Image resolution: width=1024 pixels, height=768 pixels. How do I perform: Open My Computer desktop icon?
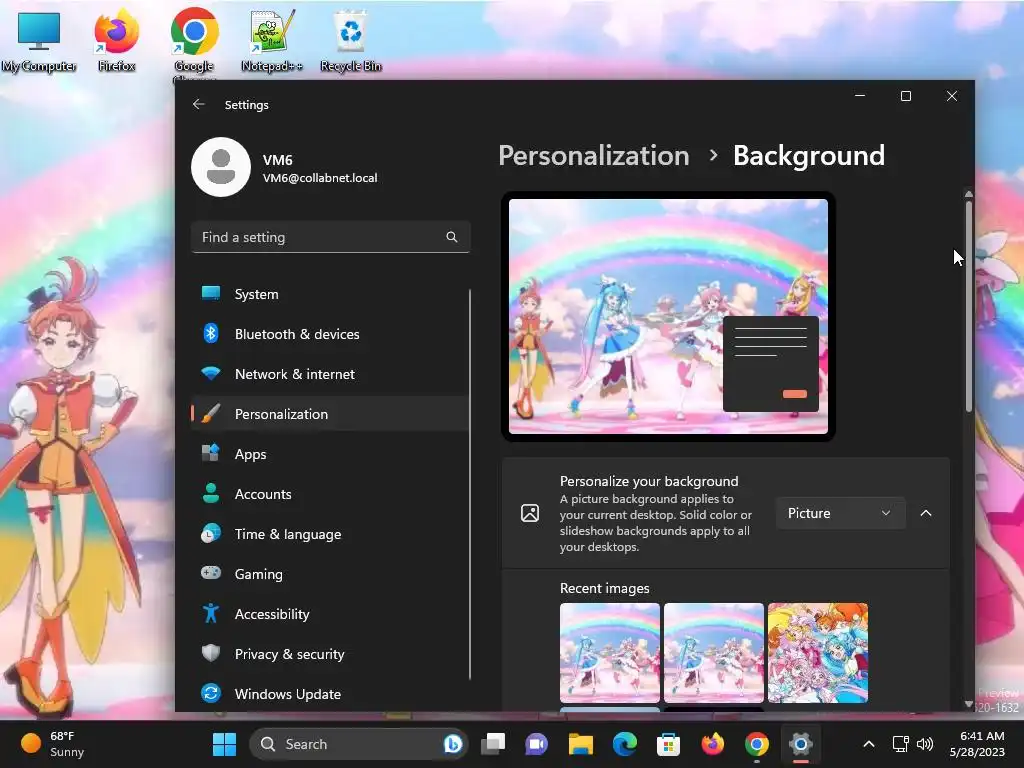(39, 42)
